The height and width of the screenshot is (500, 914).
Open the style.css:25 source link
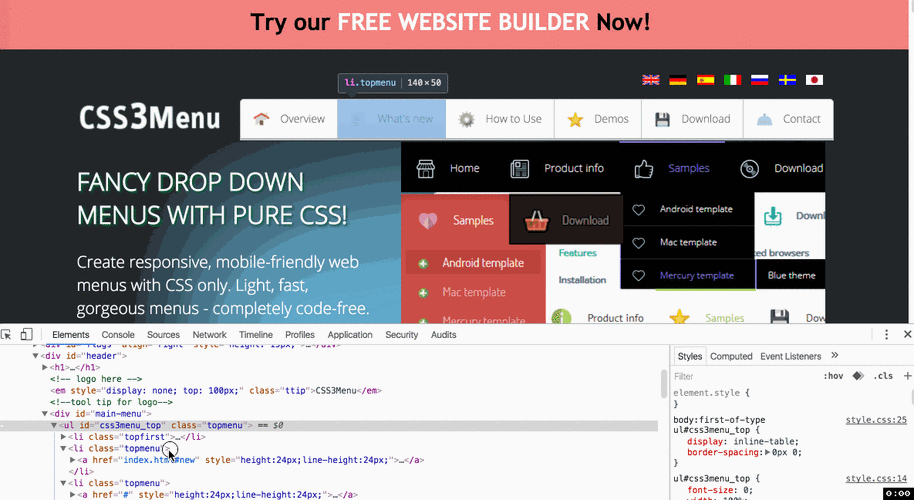pos(876,420)
